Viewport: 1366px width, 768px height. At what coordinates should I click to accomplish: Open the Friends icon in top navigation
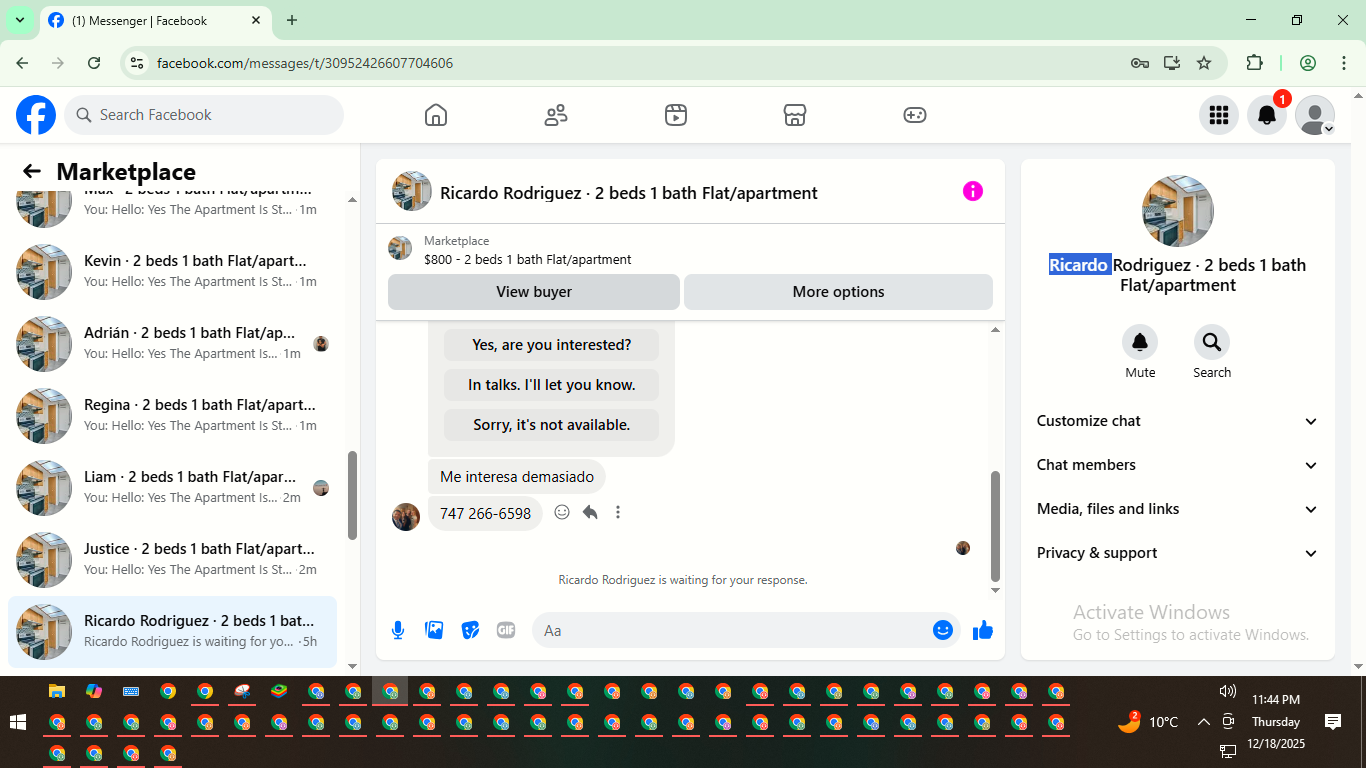click(x=556, y=115)
